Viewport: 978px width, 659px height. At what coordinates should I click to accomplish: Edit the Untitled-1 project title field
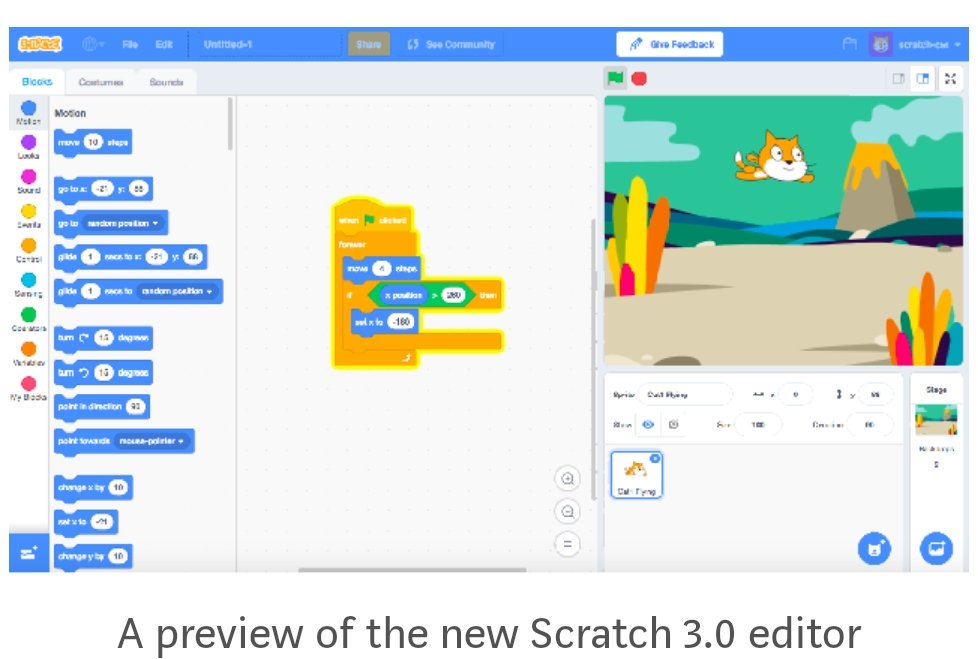coord(269,44)
